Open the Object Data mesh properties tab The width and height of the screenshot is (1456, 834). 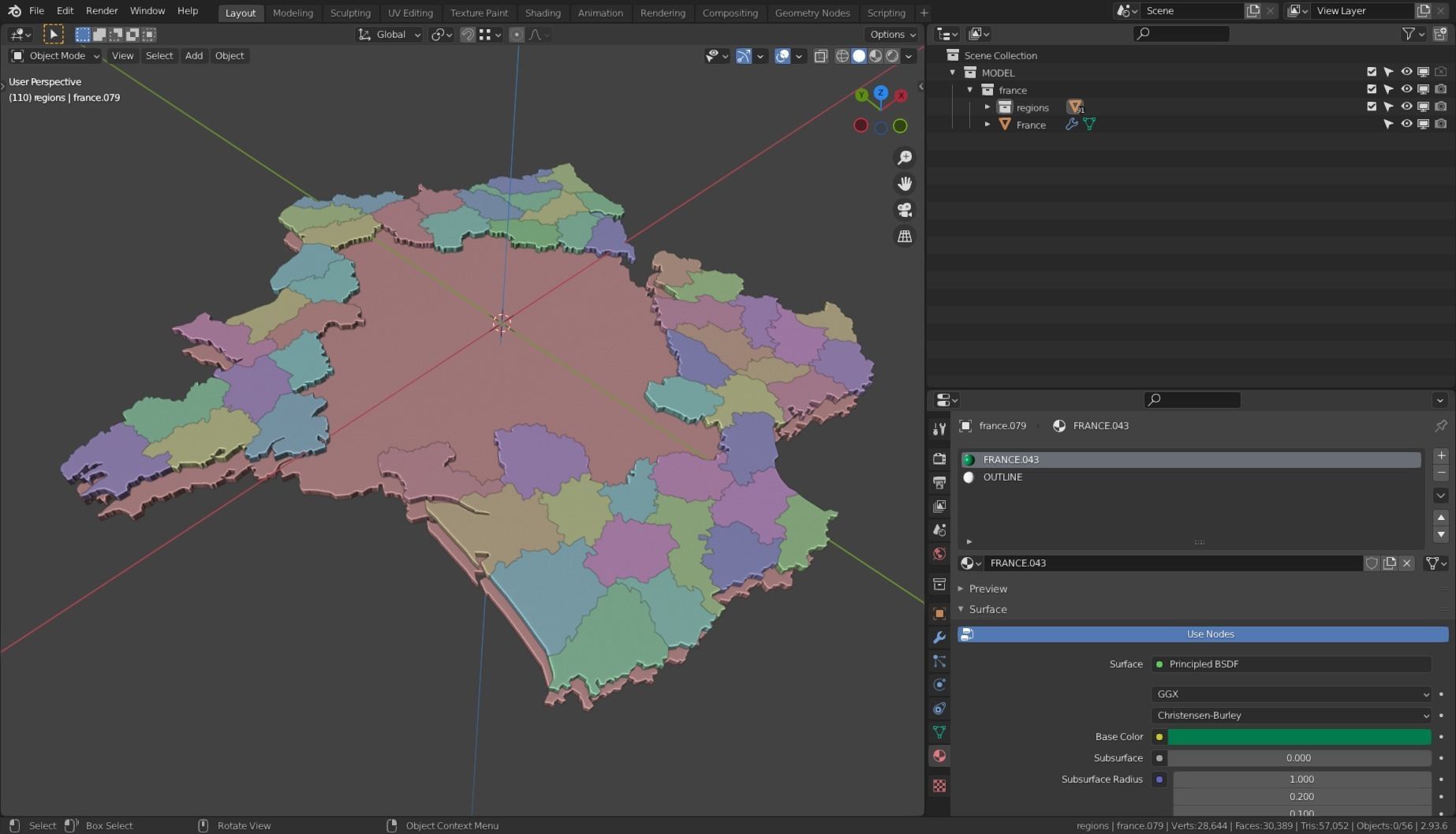939,731
